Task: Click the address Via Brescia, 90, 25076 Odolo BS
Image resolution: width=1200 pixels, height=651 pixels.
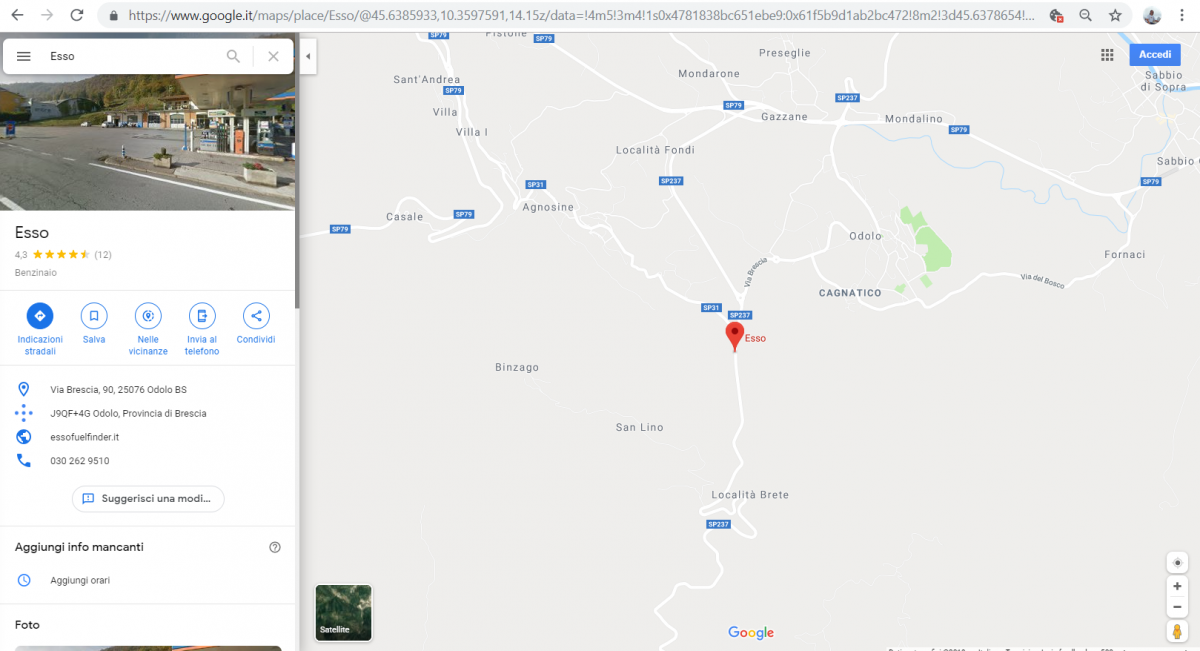Action: [x=118, y=389]
